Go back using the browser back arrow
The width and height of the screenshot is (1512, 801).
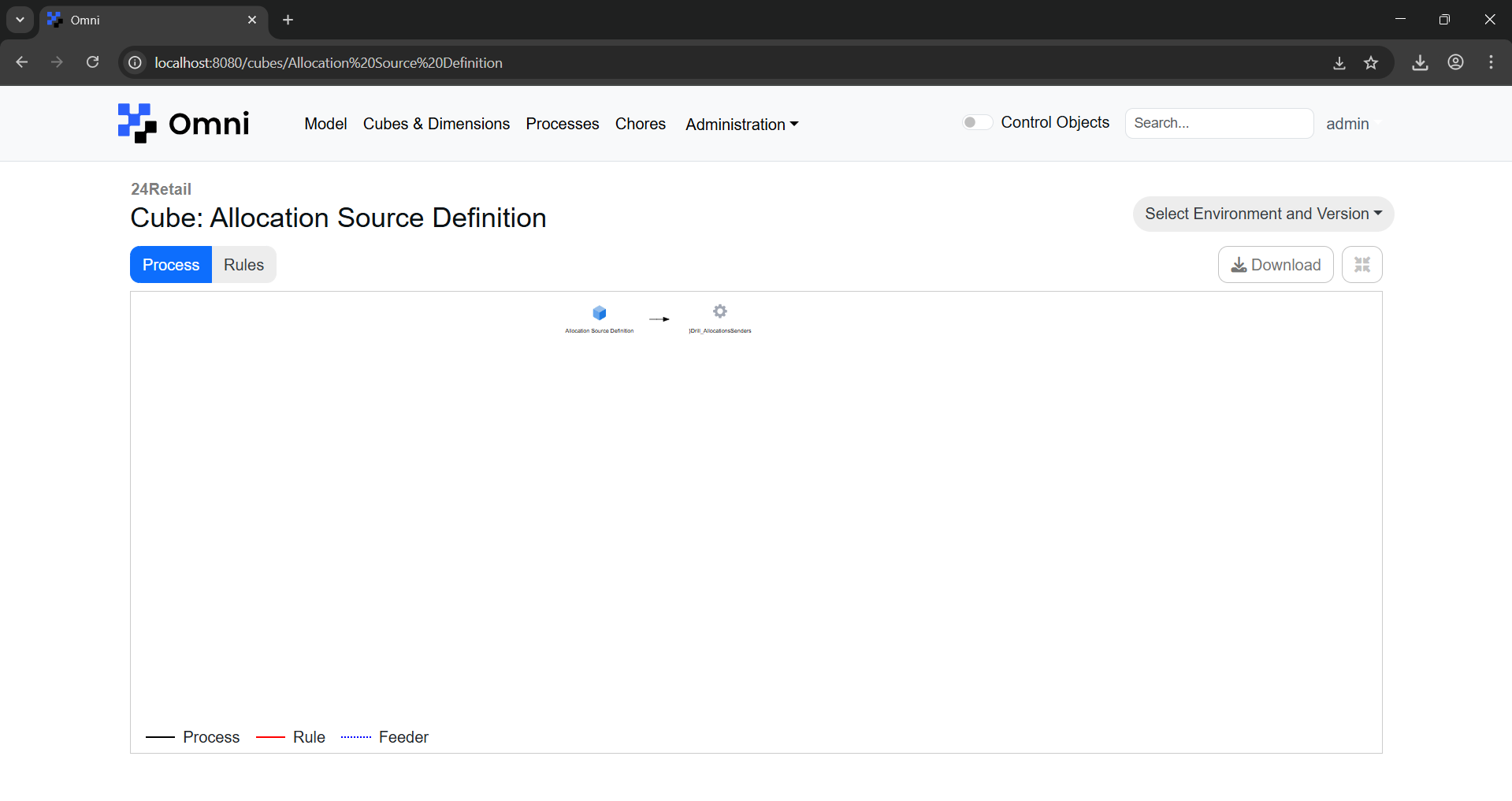coord(22,62)
